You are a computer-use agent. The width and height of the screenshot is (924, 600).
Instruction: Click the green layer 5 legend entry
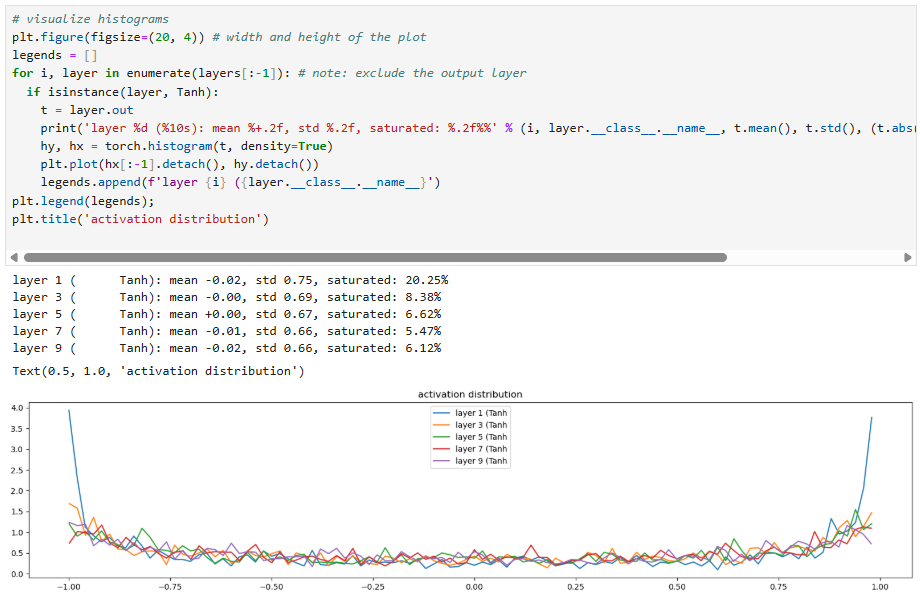pyautogui.click(x=480, y=437)
